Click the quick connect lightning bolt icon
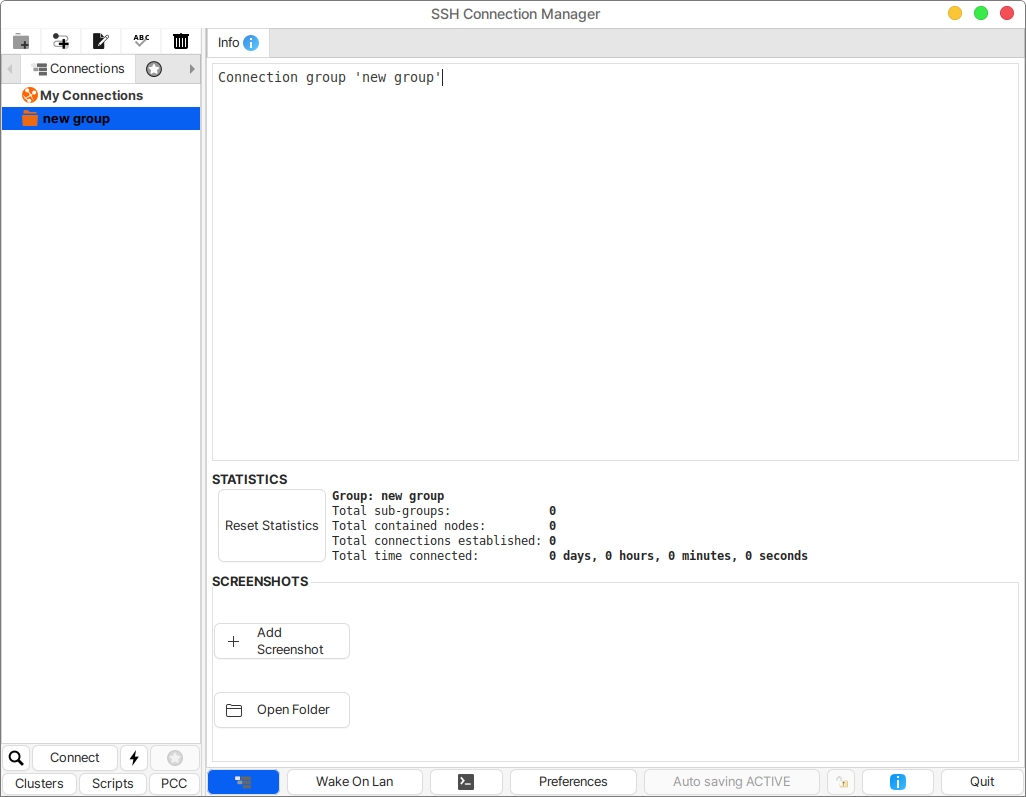 [x=134, y=758]
